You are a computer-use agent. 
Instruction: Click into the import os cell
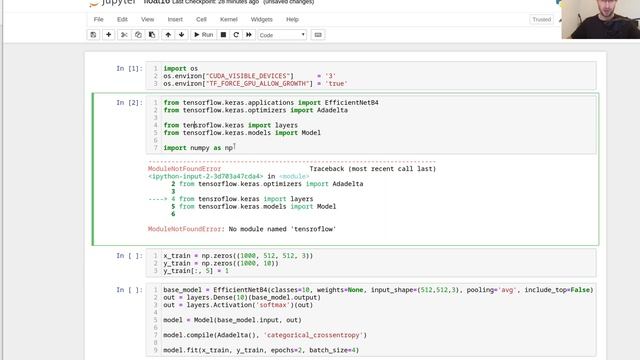pyautogui.click(x=371, y=76)
